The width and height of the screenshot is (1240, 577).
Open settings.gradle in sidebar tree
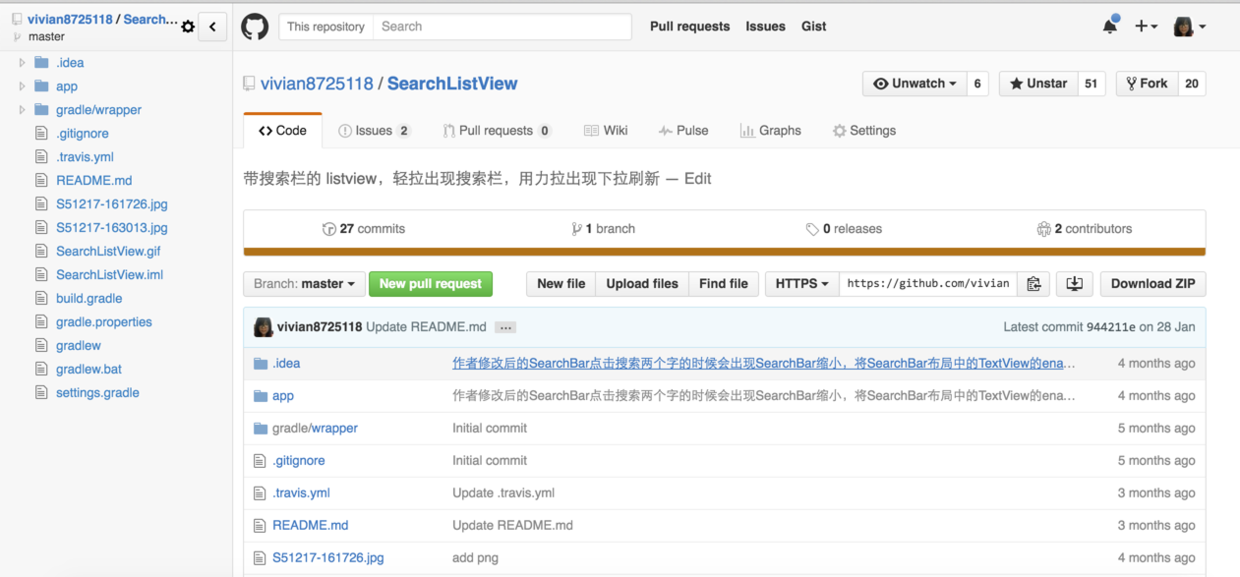click(98, 393)
